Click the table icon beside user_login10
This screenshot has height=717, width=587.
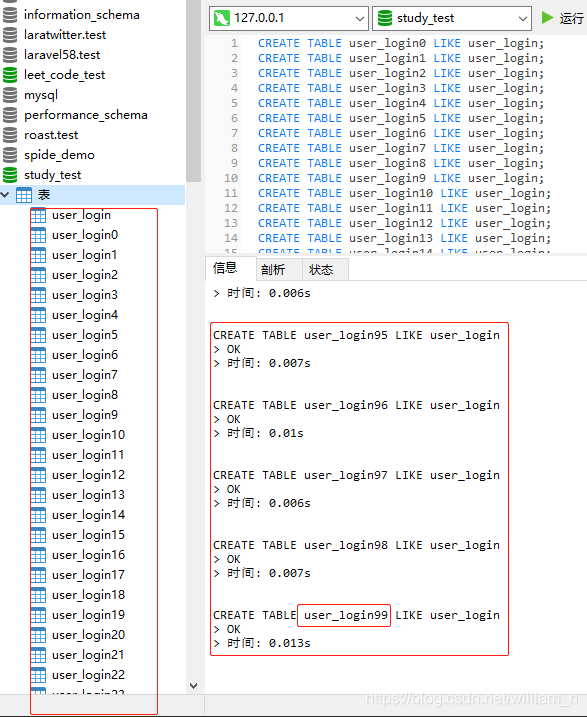38,435
